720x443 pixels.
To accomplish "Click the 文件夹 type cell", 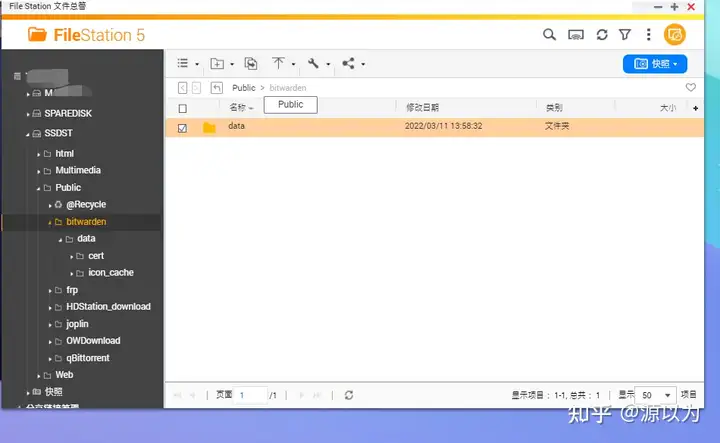I will point(557,126).
